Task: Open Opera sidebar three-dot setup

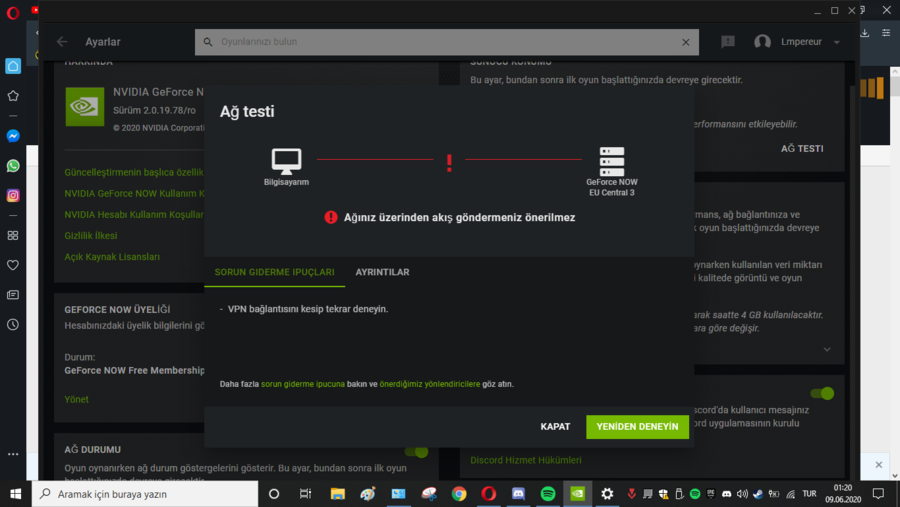Action: click(13, 454)
